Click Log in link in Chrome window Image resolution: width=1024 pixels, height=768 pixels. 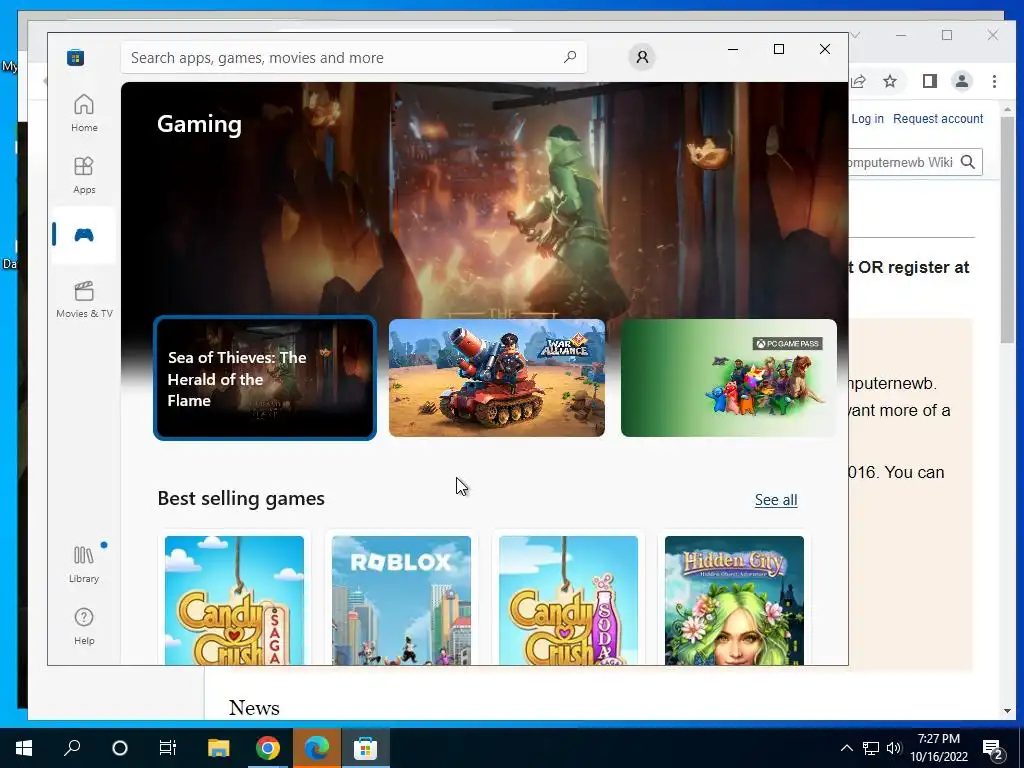pos(867,119)
